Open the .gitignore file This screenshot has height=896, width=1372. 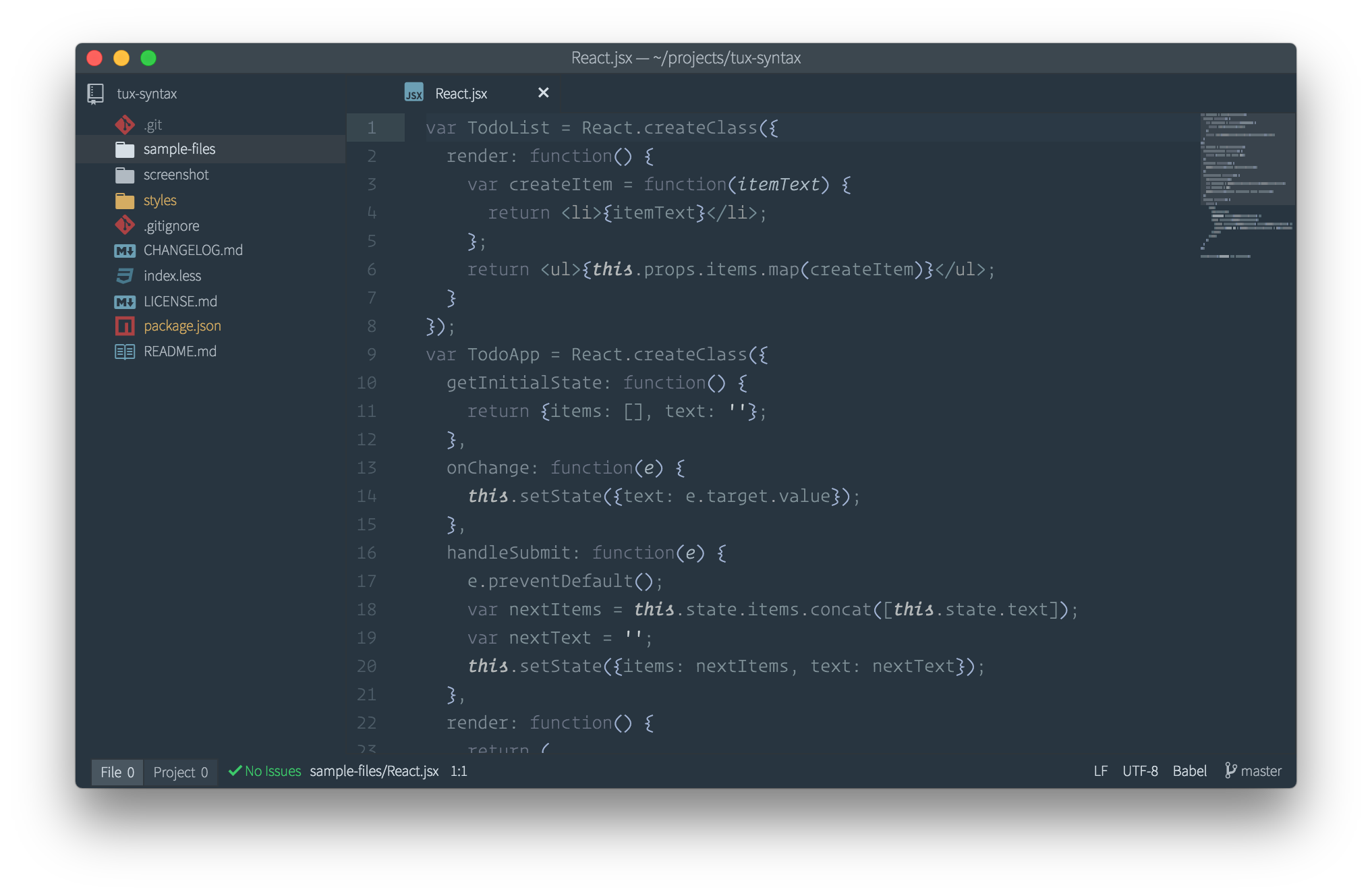pos(171,226)
